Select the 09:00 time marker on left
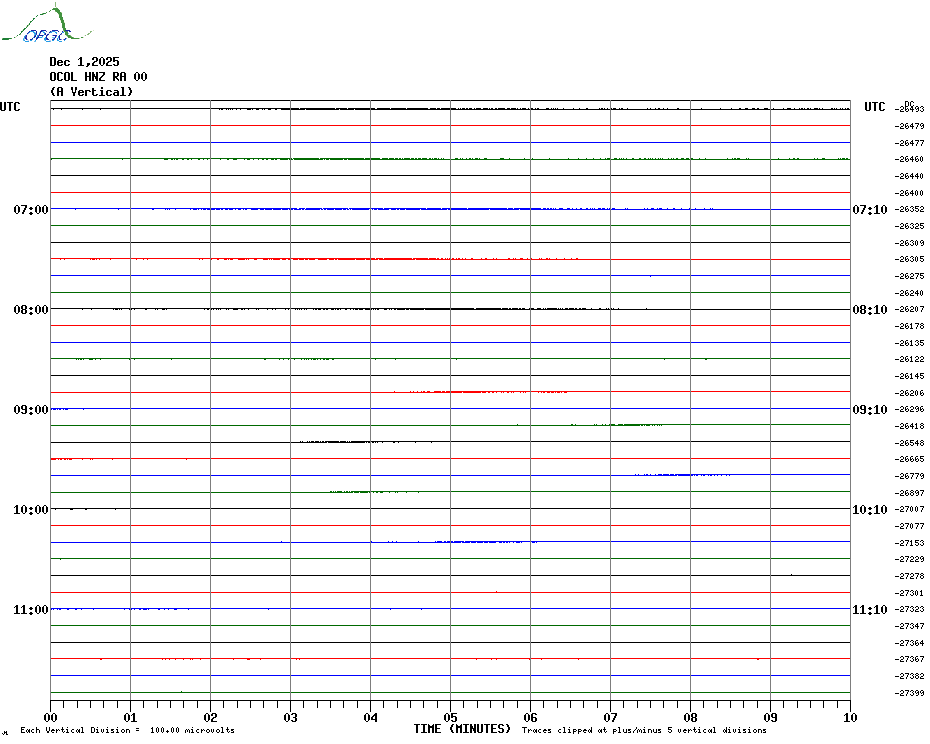 click(x=31, y=410)
